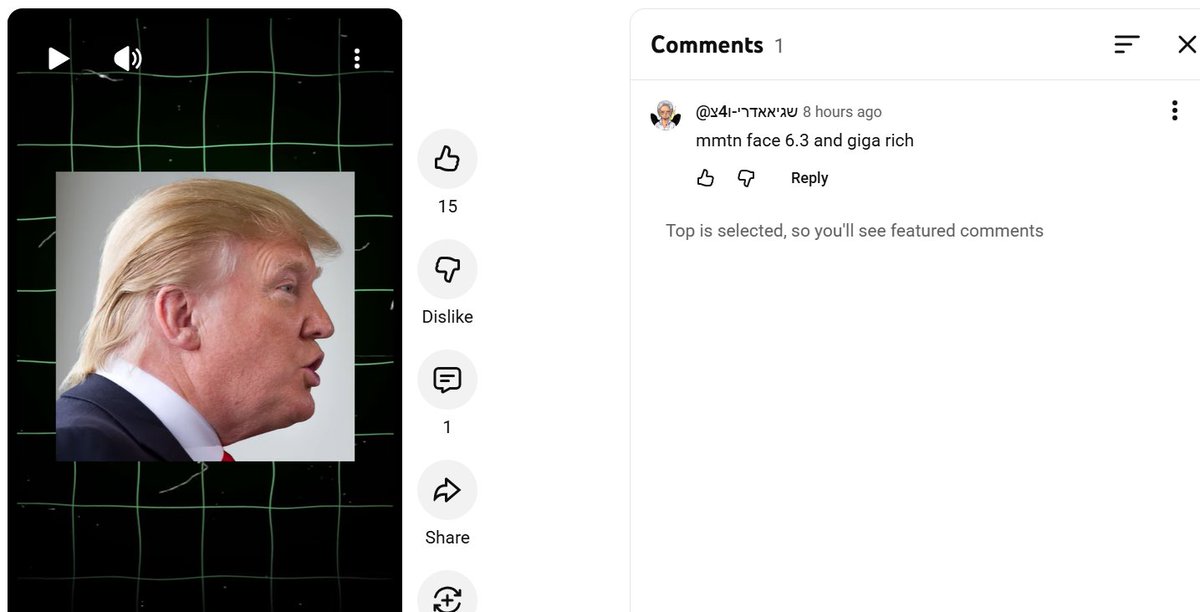Image resolution: width=1200 pixels, height=612 pixels.
Task: Click the Dislike label text
Action: [447, 316]
